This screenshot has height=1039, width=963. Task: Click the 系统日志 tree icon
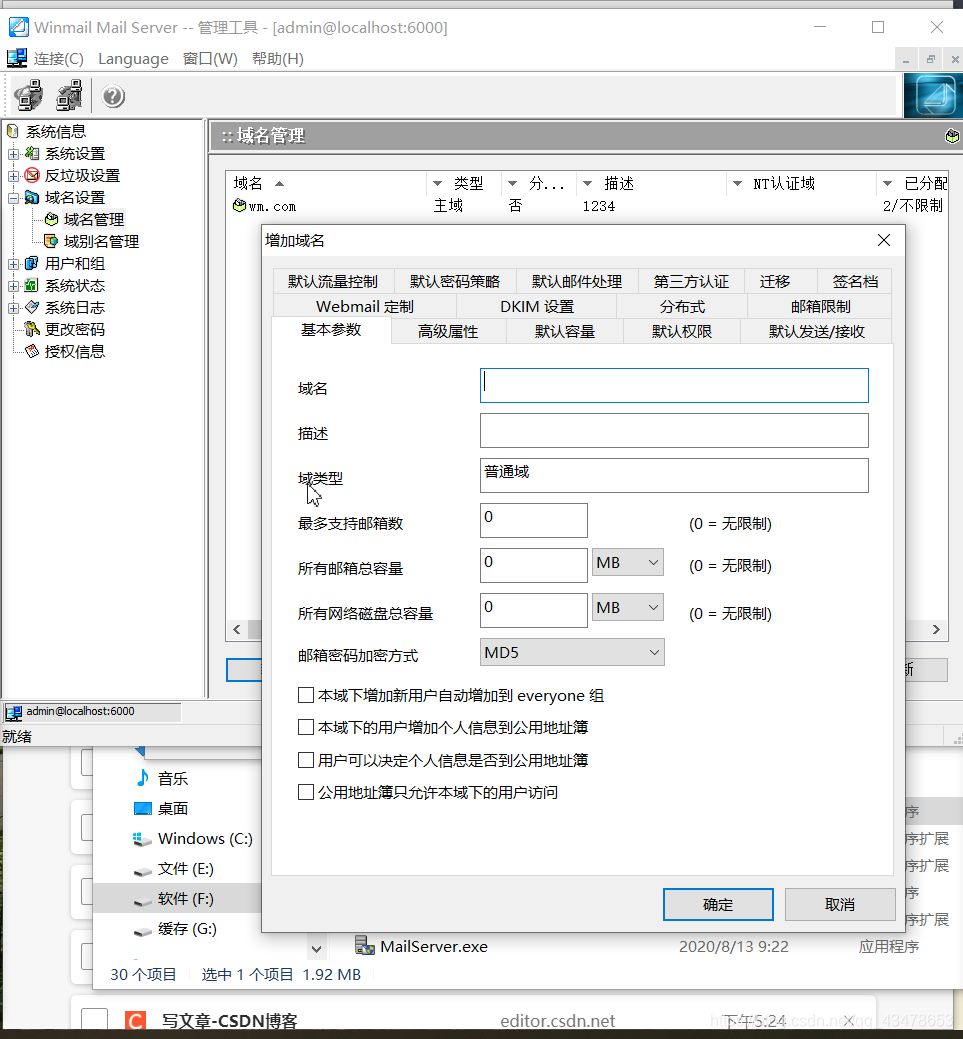click(32, 307)
